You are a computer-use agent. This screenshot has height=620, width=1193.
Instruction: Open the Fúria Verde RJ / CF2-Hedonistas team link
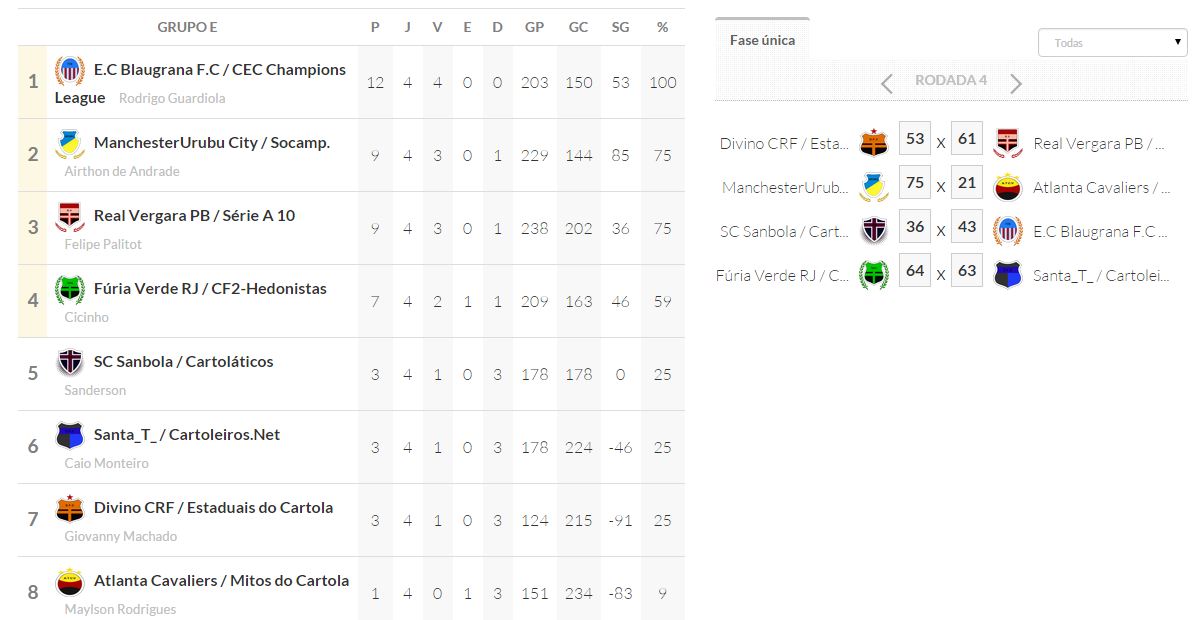tap(210, 289)
